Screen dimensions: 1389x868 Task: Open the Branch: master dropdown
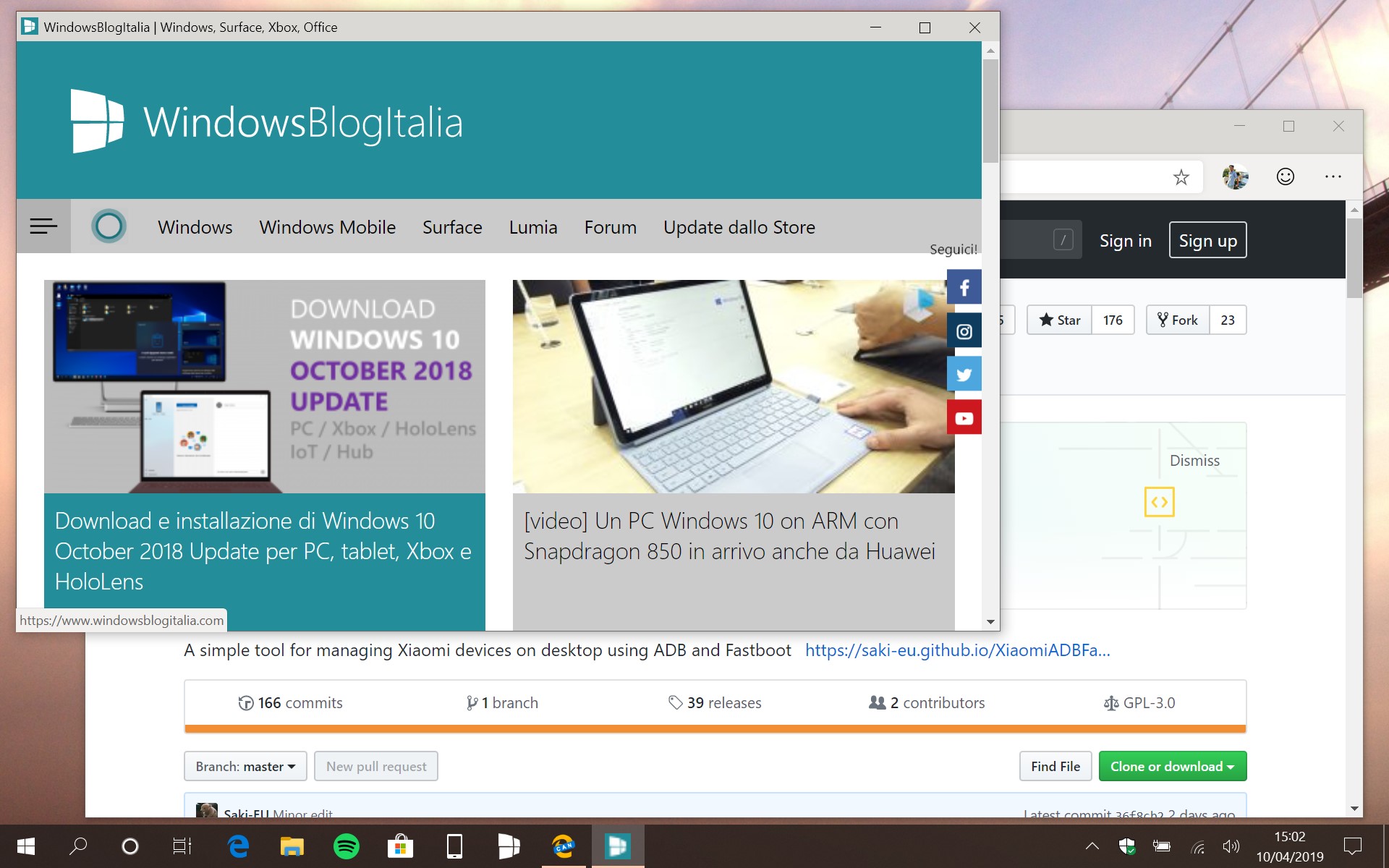(245, 766)
